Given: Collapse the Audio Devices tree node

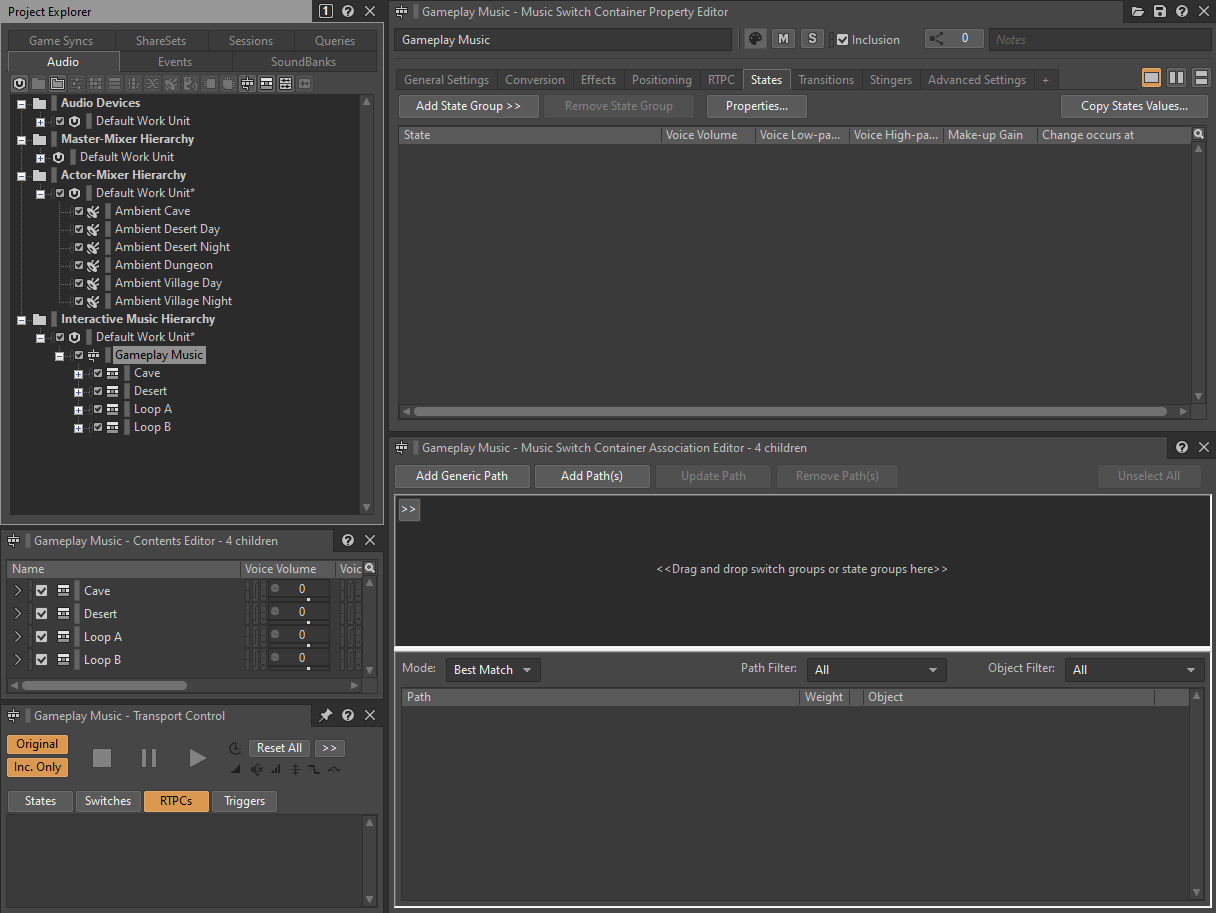Looking at the screenshot, I should (x=21, y=103).
